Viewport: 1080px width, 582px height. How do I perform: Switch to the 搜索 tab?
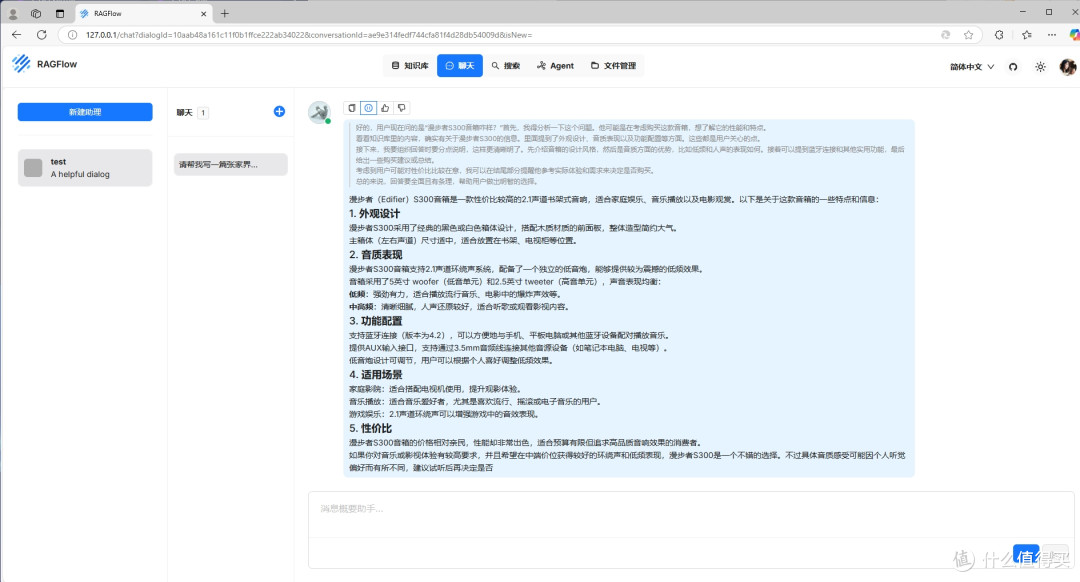tap(506, 65)
